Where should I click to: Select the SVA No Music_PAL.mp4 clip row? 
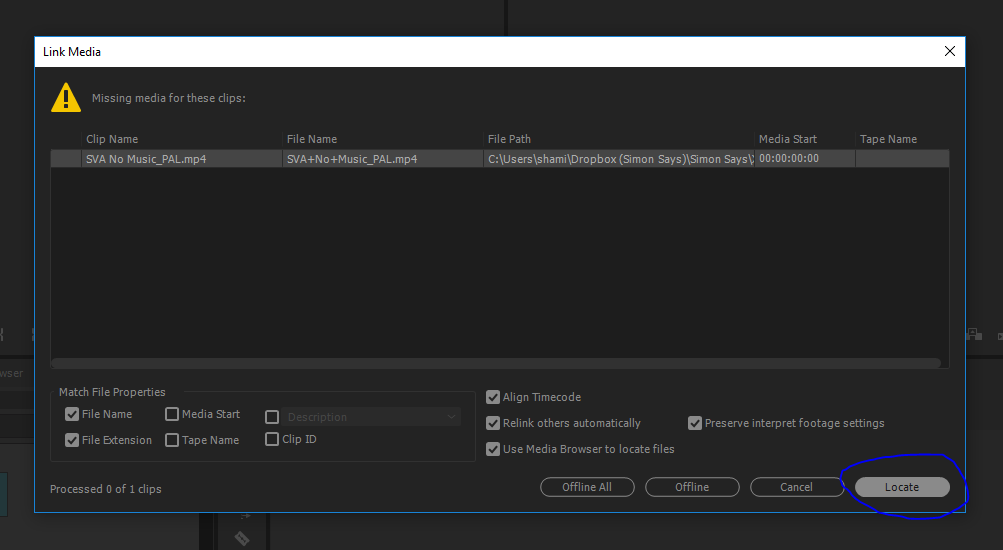(x=300, y=159)
